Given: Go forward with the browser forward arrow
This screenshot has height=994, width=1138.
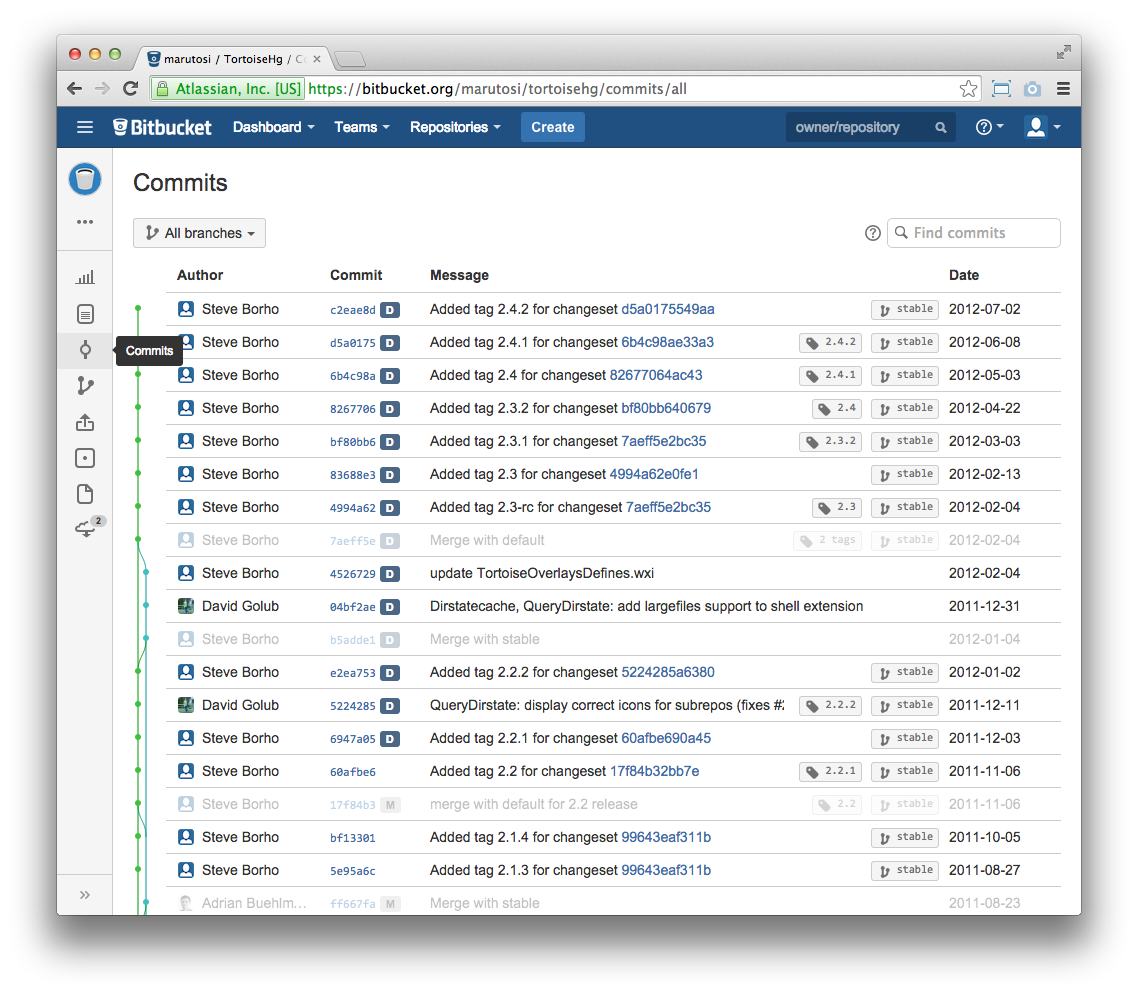Looking at the screenshot, I should coord(102,89).
